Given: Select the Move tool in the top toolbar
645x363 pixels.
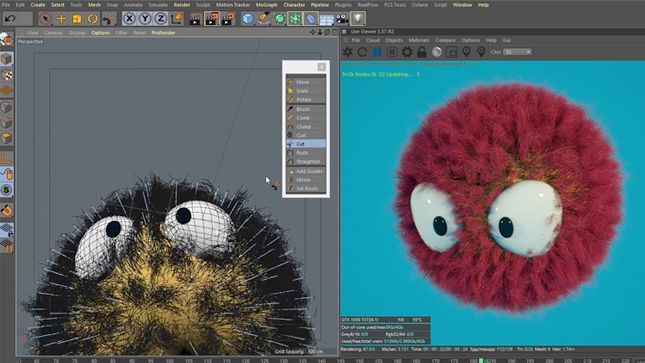Looking at the screenshot, I should pyautogui.click(x=61, y=19).
